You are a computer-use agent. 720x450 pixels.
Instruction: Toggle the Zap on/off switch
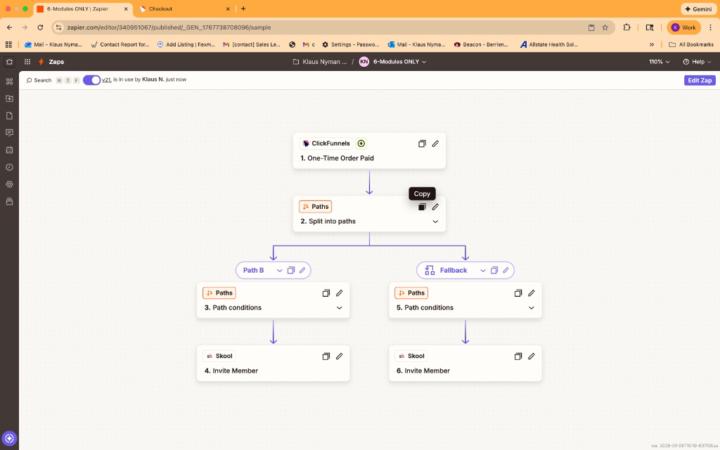click(91, 80)
